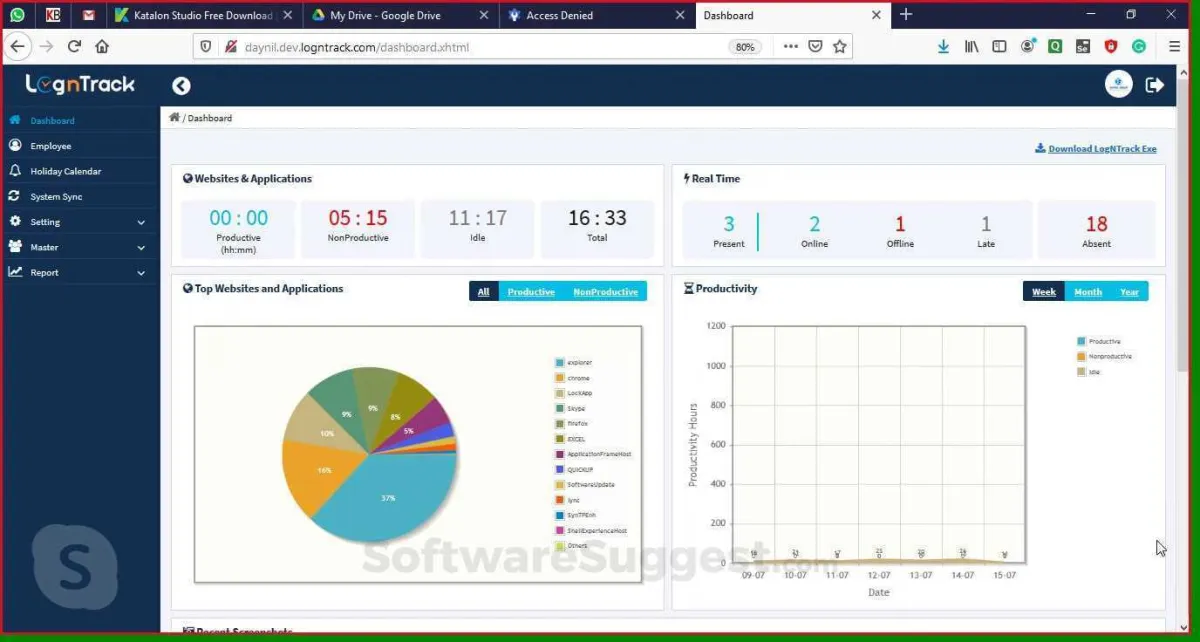Open the user profile avatar

point(1118,86)
